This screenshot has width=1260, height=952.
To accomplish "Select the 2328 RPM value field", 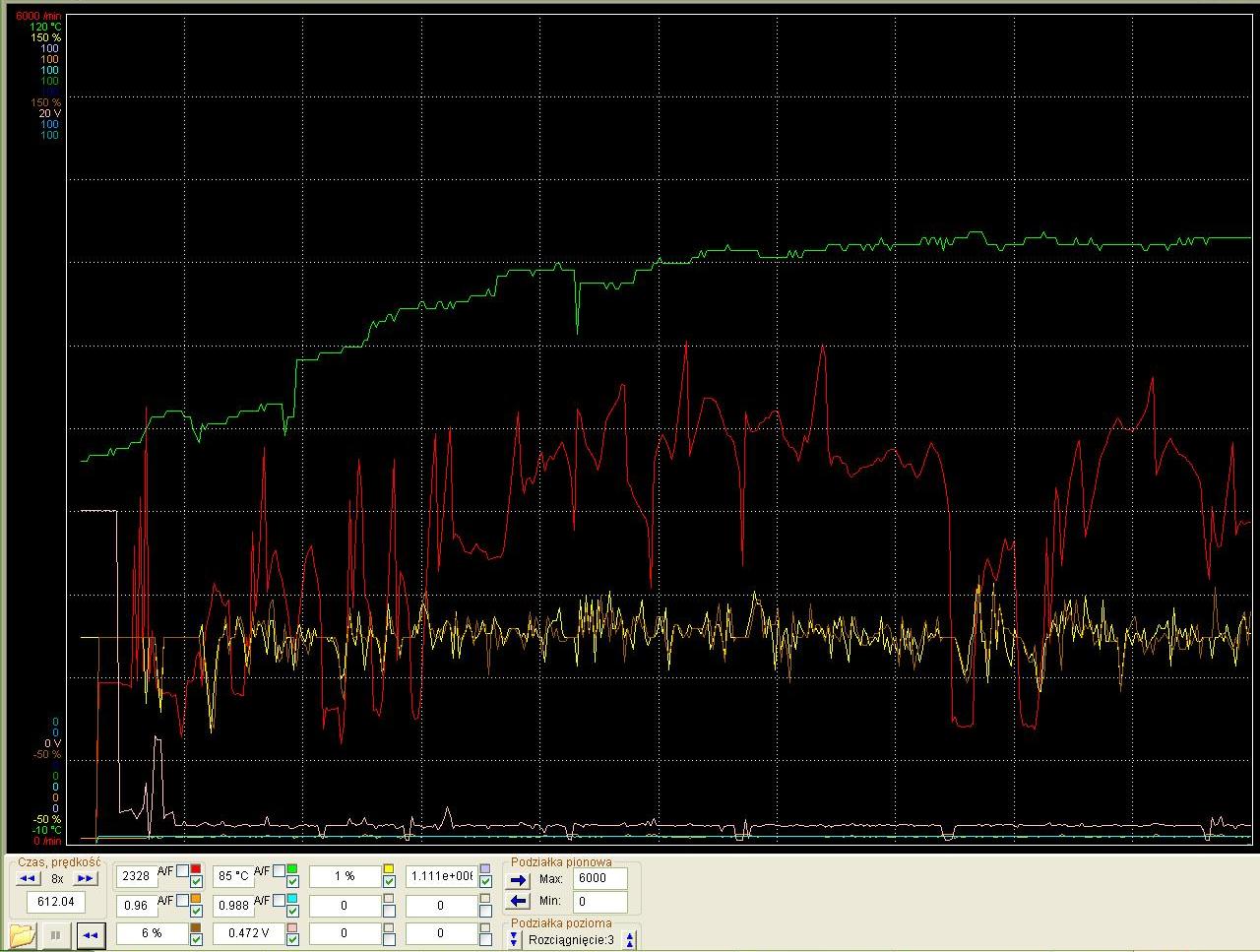I will pos(137,876).
